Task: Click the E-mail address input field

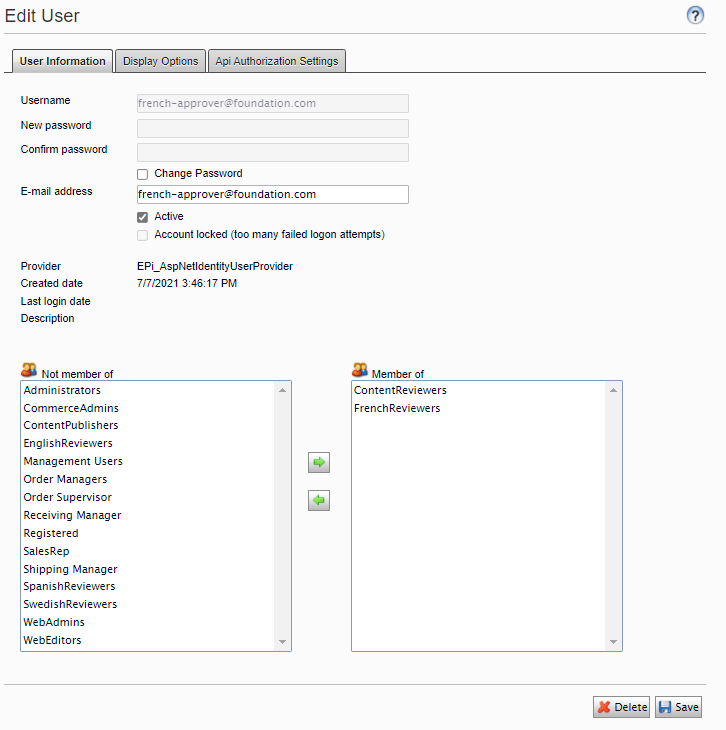Action: 272,195
